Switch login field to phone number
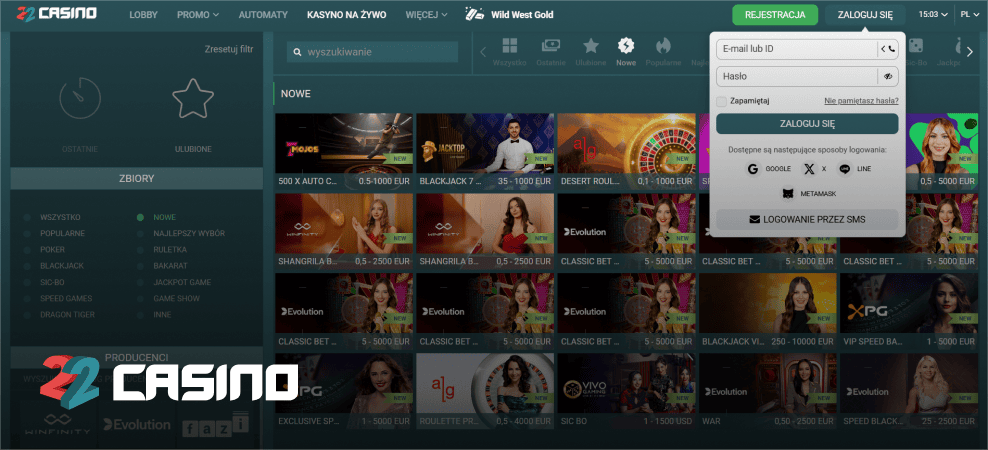This screenshot has width=988, height=450. coord(888,49)
